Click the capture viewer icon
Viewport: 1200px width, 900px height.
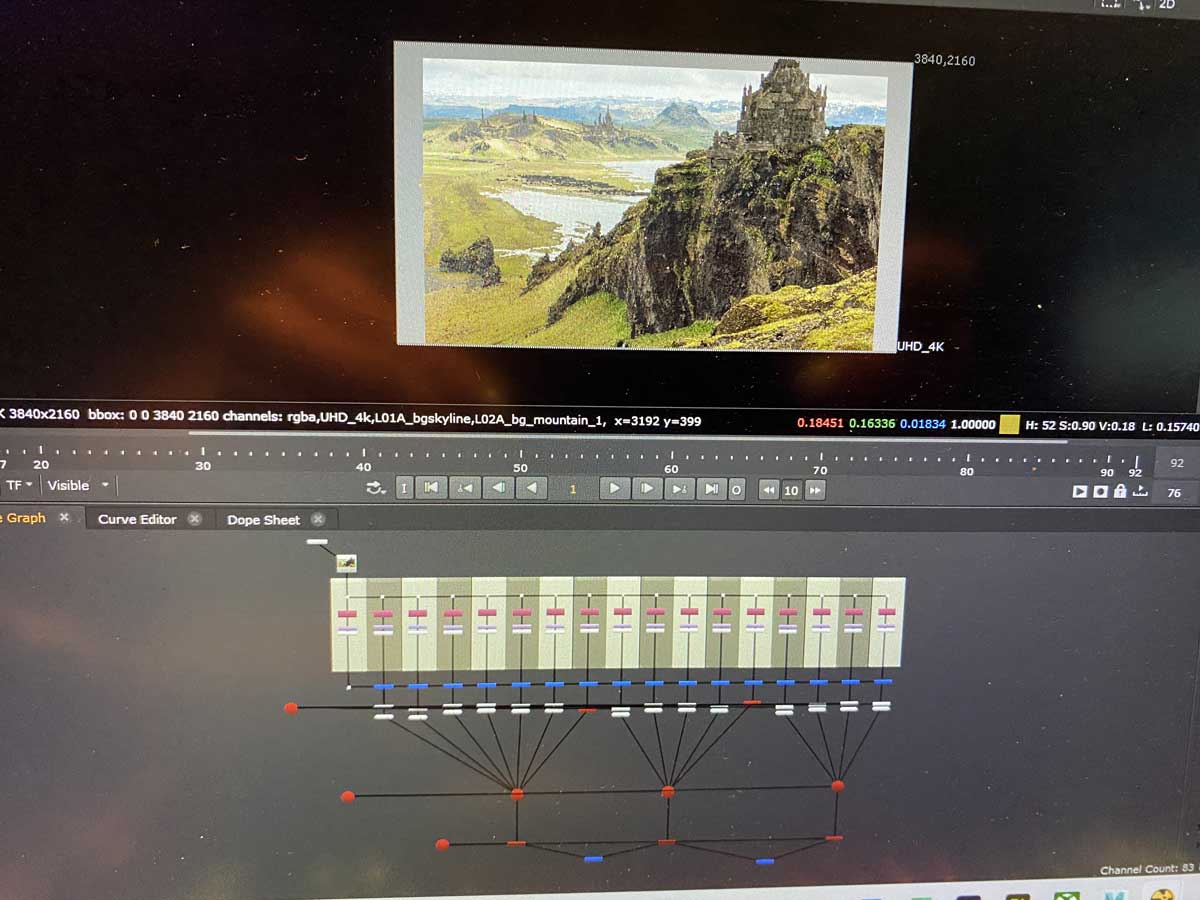click(x=1100, y=491)
